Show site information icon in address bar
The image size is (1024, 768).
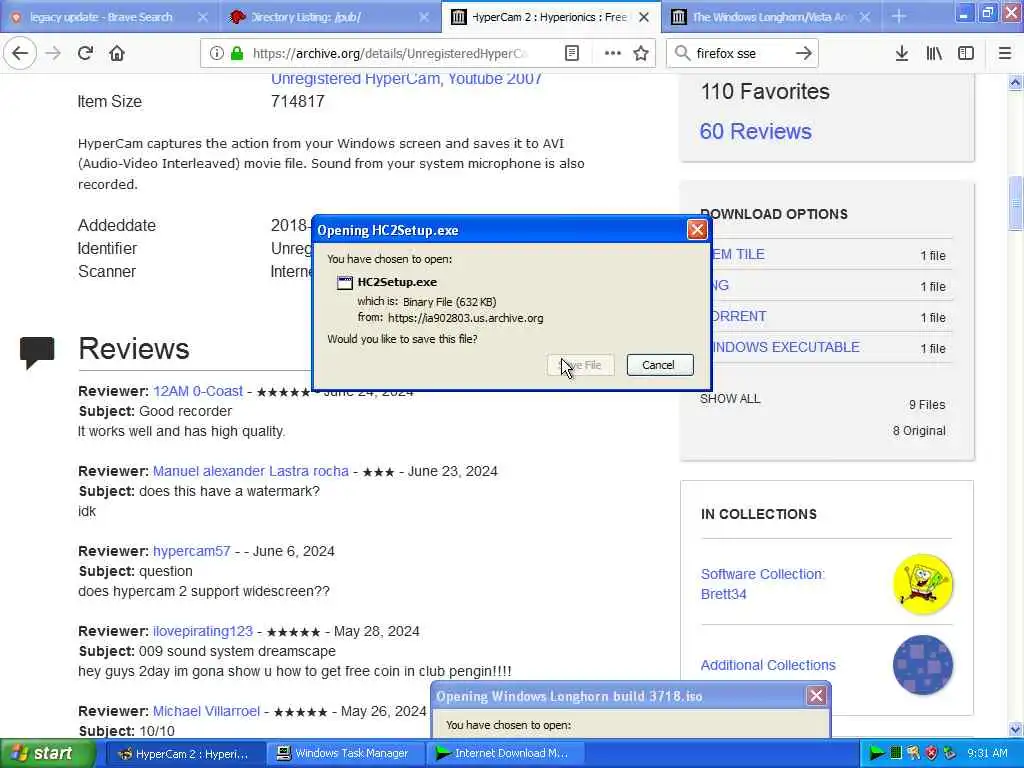[x=216, y=53]
